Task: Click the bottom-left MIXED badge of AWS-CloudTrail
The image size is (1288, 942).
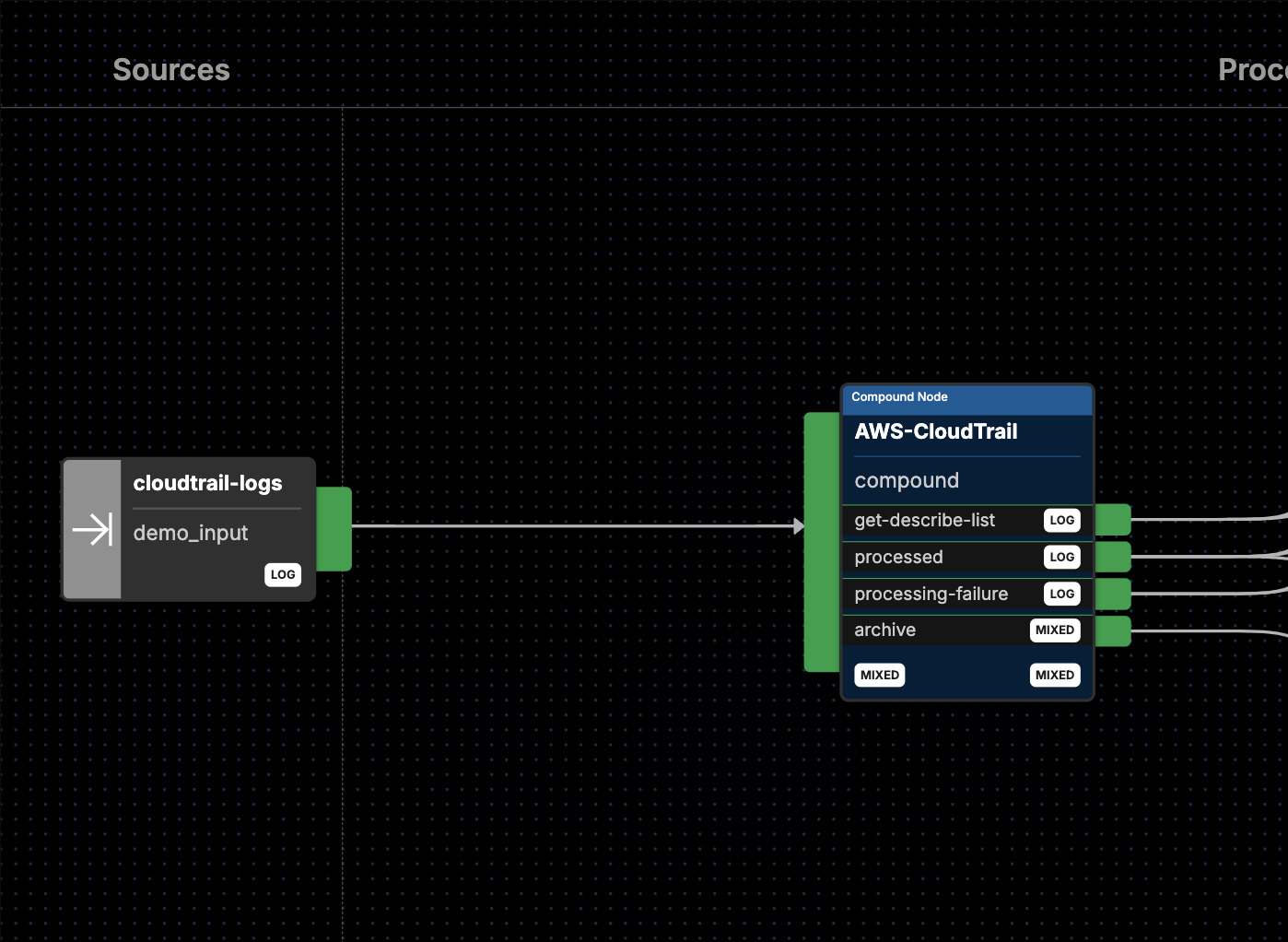Action: click(880, 675)
